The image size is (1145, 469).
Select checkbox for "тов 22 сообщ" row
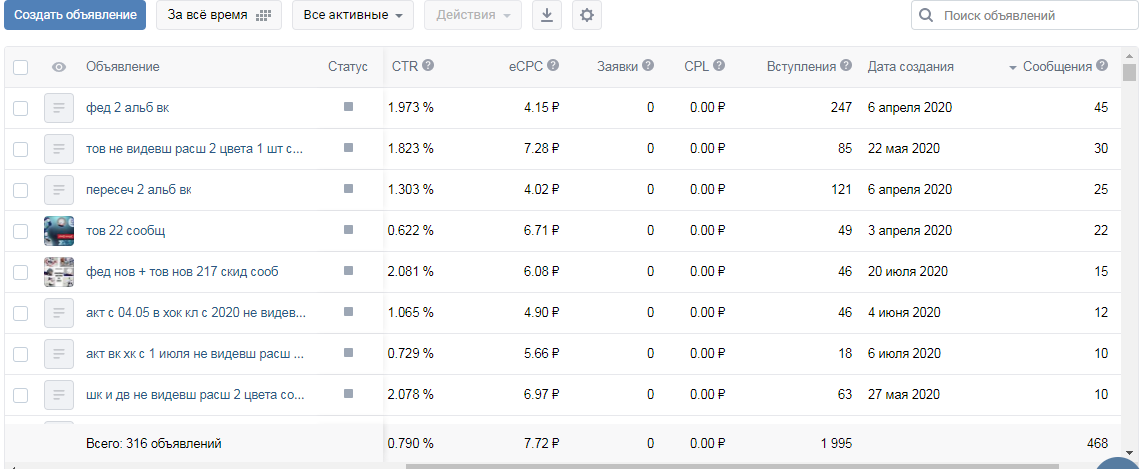(x=21, y=231)
